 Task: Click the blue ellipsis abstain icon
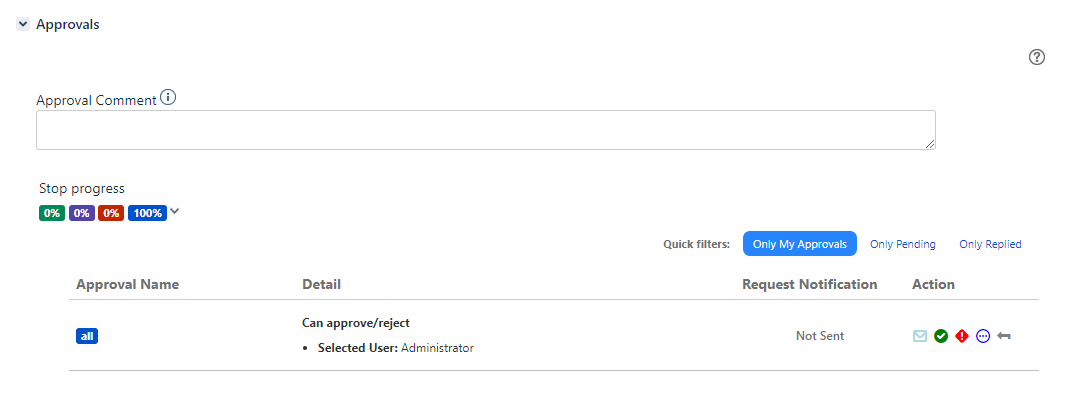pos(983,336)
